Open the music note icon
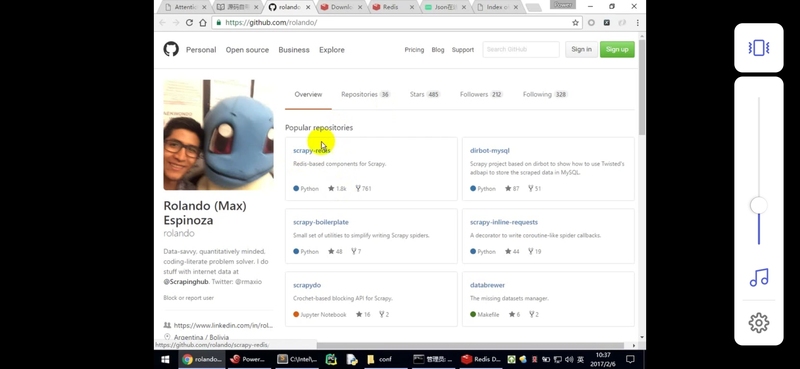800x369 pixels. 759,278
